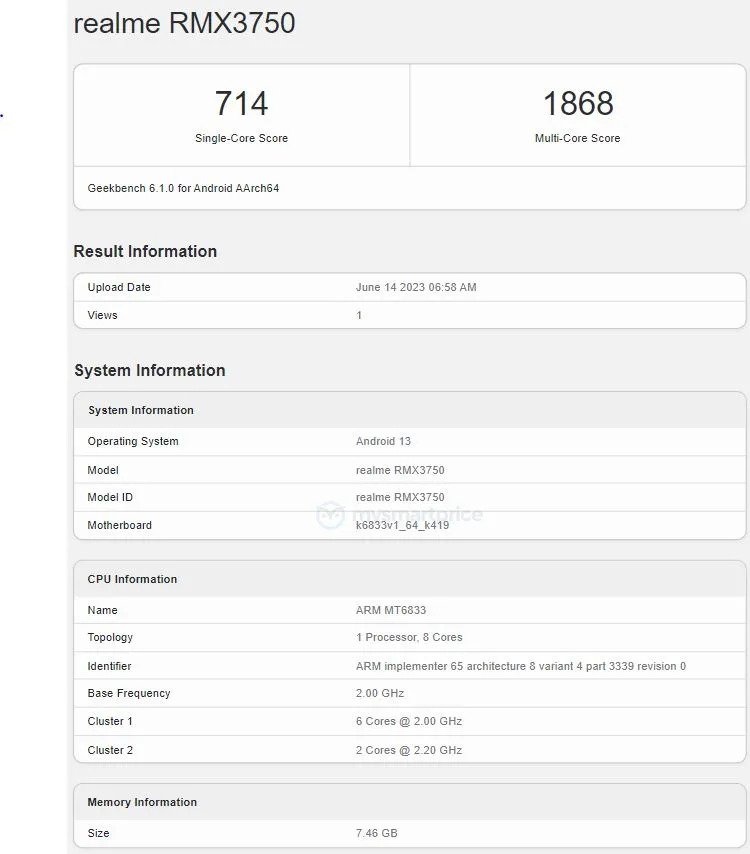
Task: Click the 714 single-core score number
Action: click(241, 103)
